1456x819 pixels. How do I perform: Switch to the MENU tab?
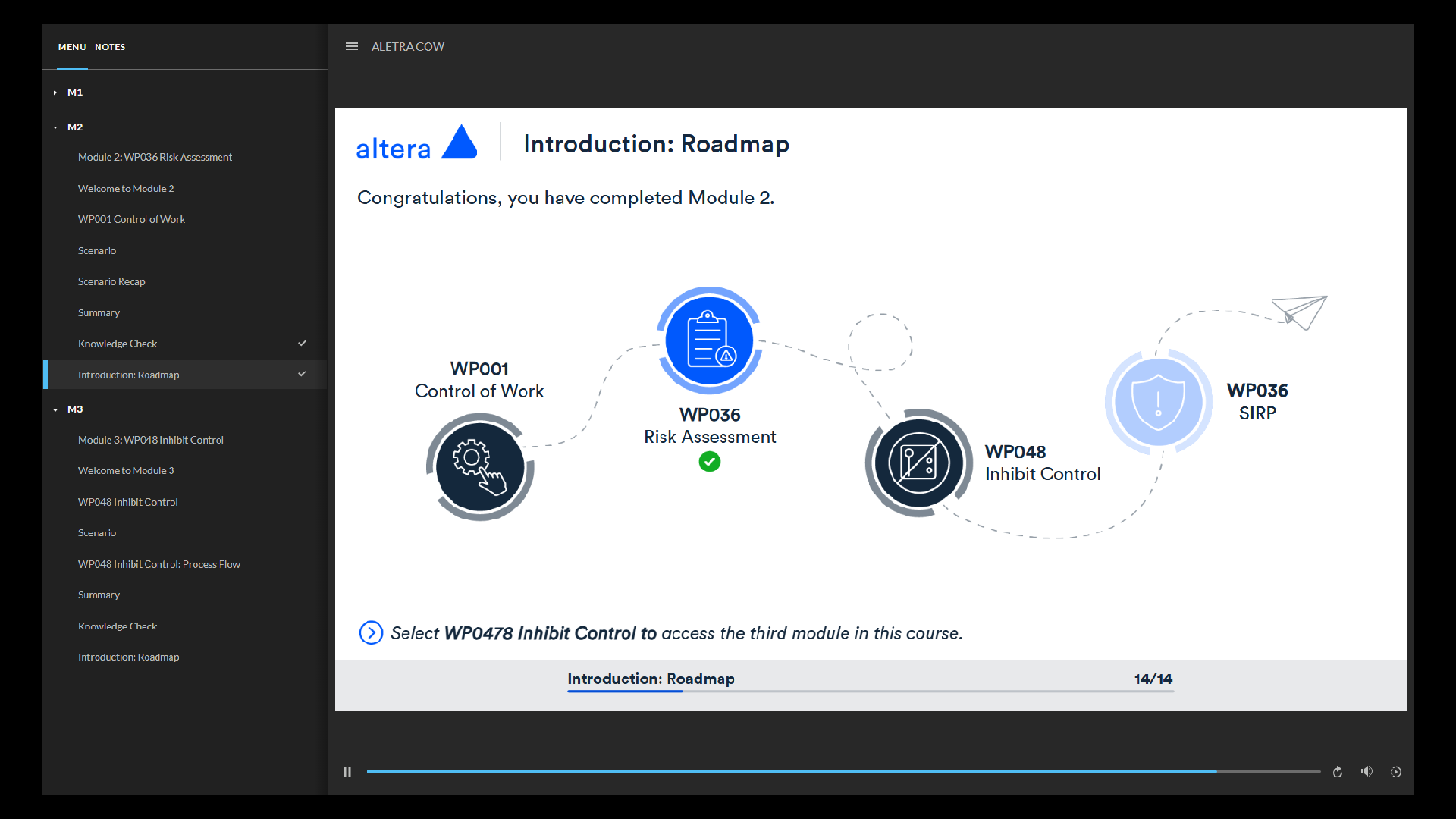[72, 47]
